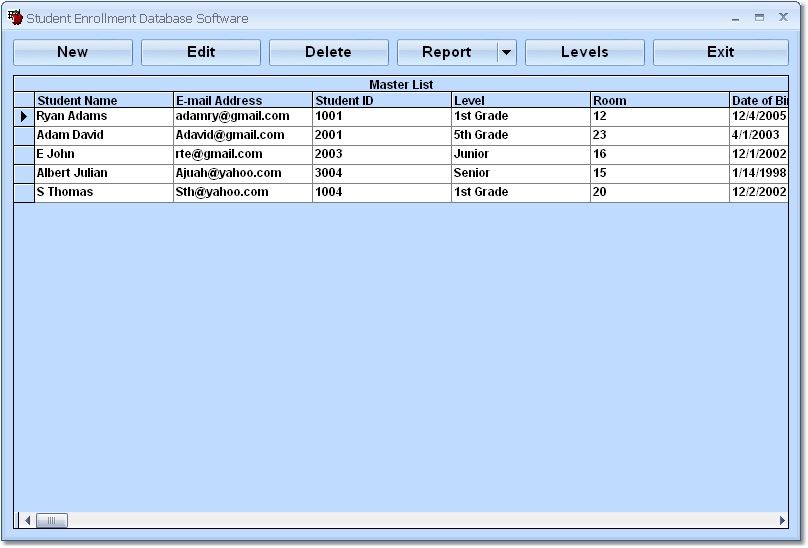Click row selector for S Thomas row

click(24, 193)
